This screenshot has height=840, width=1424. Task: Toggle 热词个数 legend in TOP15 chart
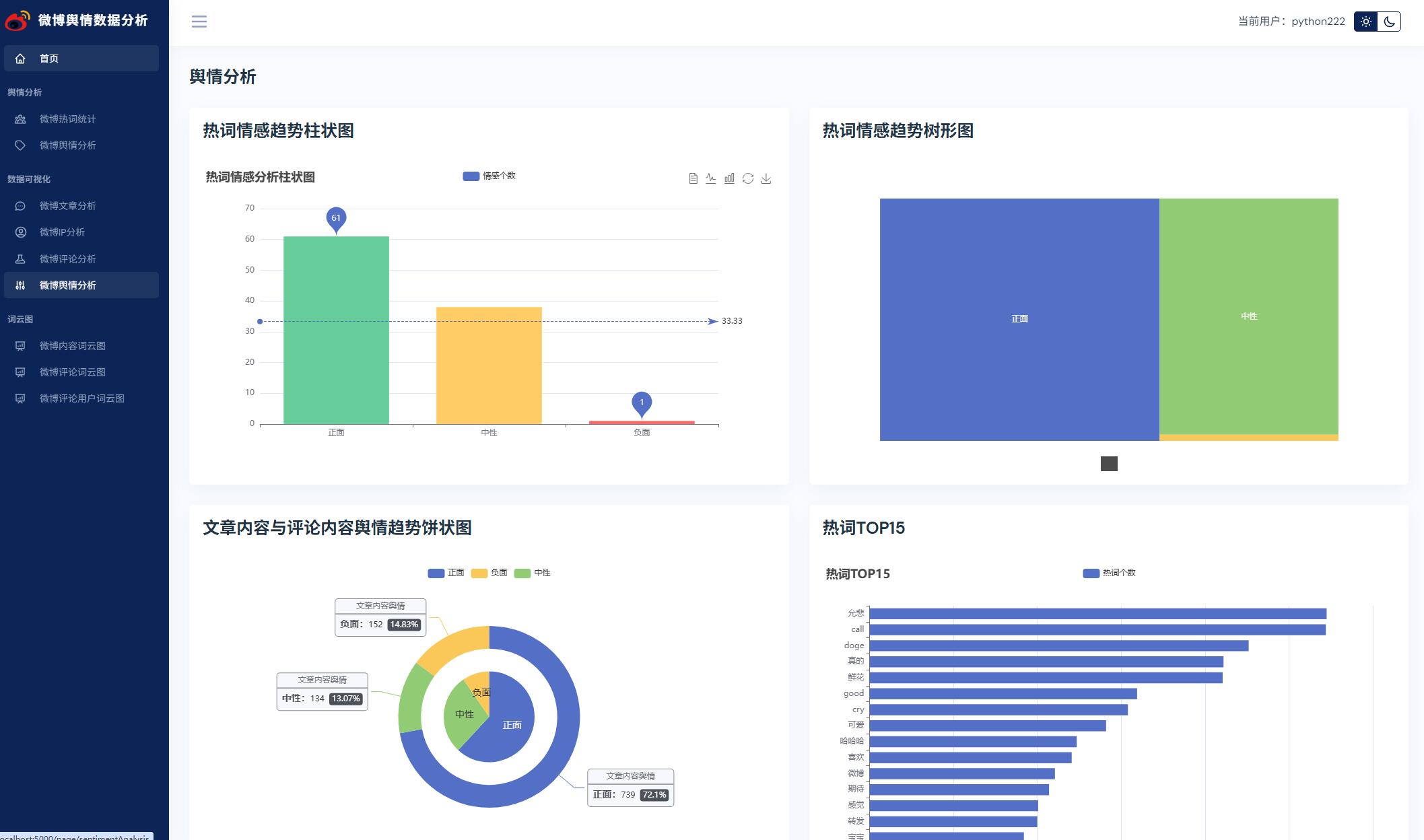click(x=1109, y=573)
